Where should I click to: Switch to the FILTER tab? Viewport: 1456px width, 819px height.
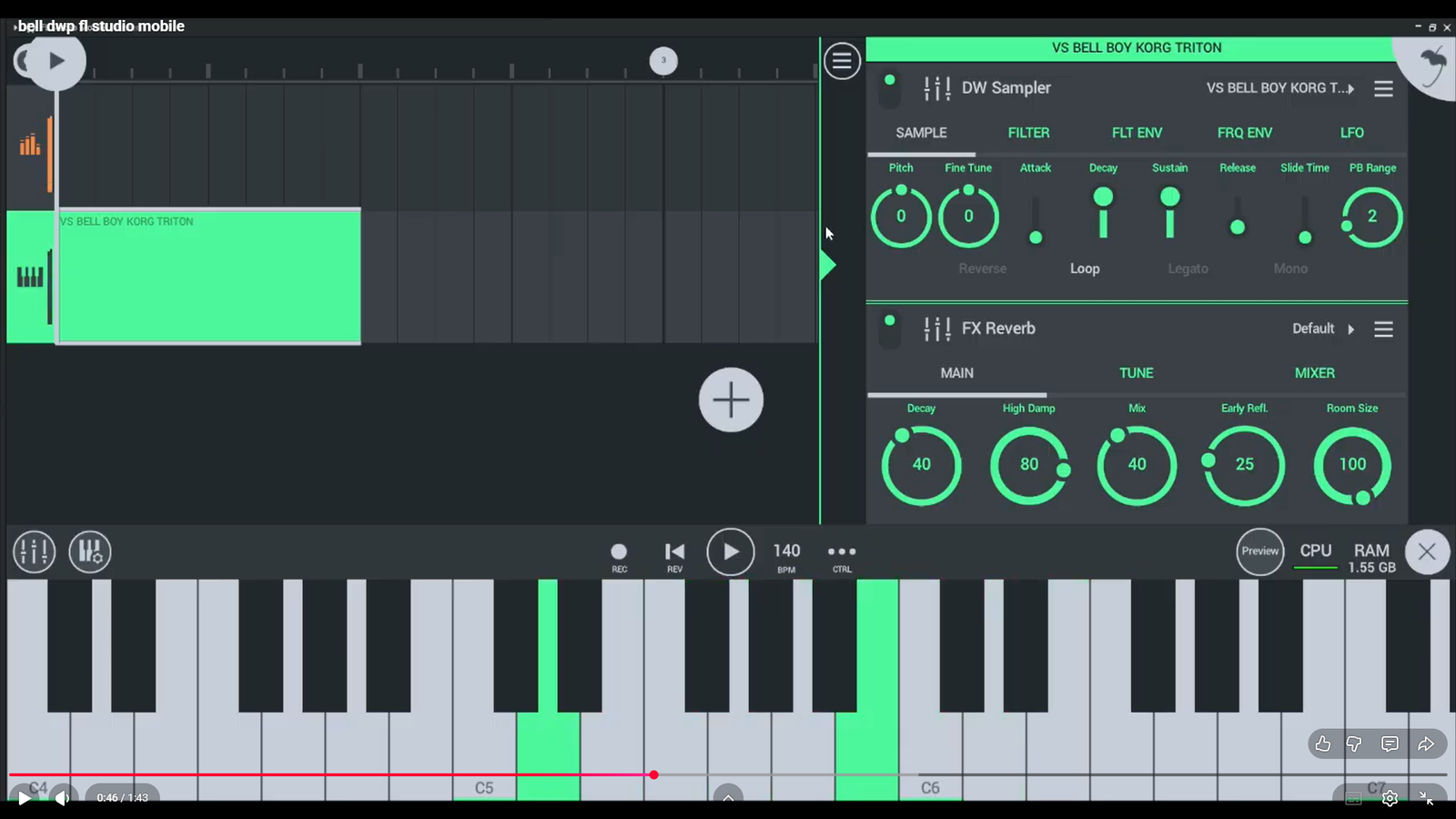click(x=1028, y=133)
